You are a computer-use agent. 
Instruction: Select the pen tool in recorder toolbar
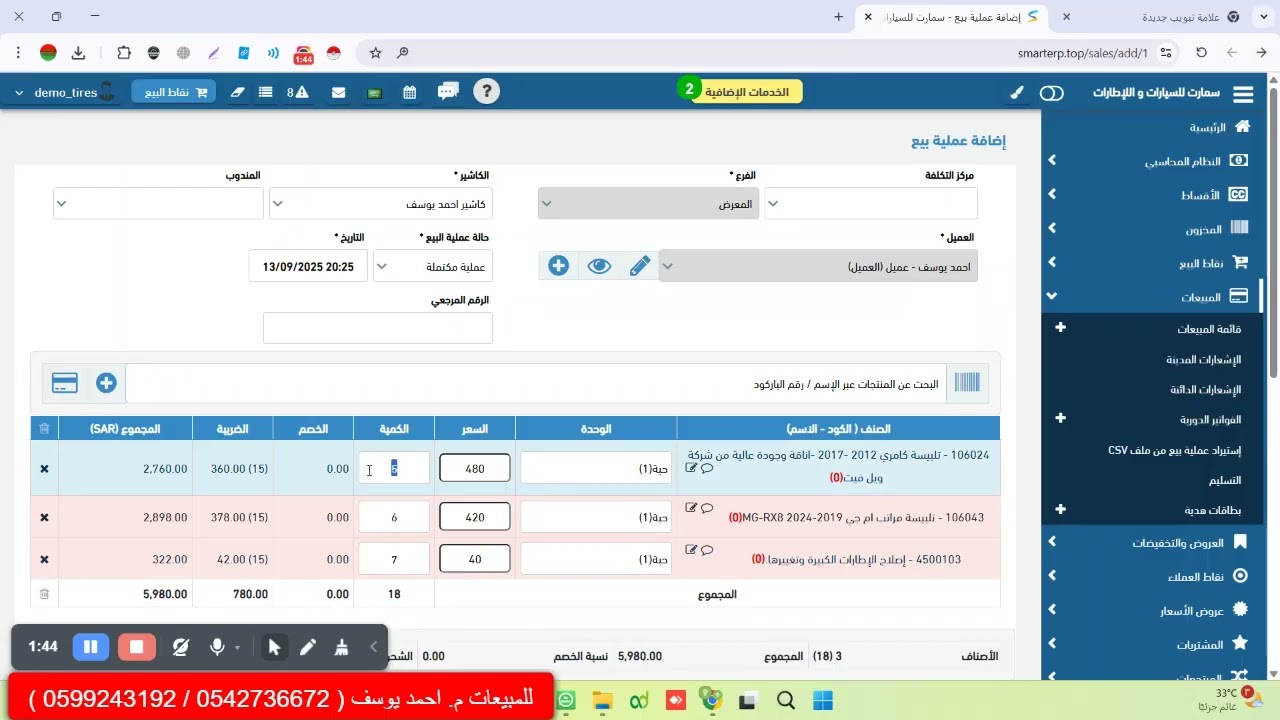pos(308,647)
